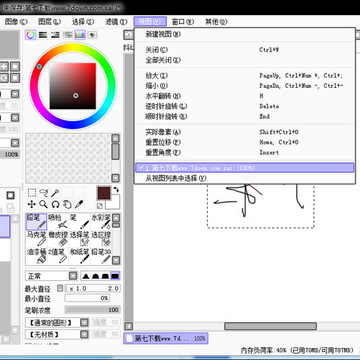
Task: Choose the 铅笔 pencil brush
Action: click(x=36, y=222)
